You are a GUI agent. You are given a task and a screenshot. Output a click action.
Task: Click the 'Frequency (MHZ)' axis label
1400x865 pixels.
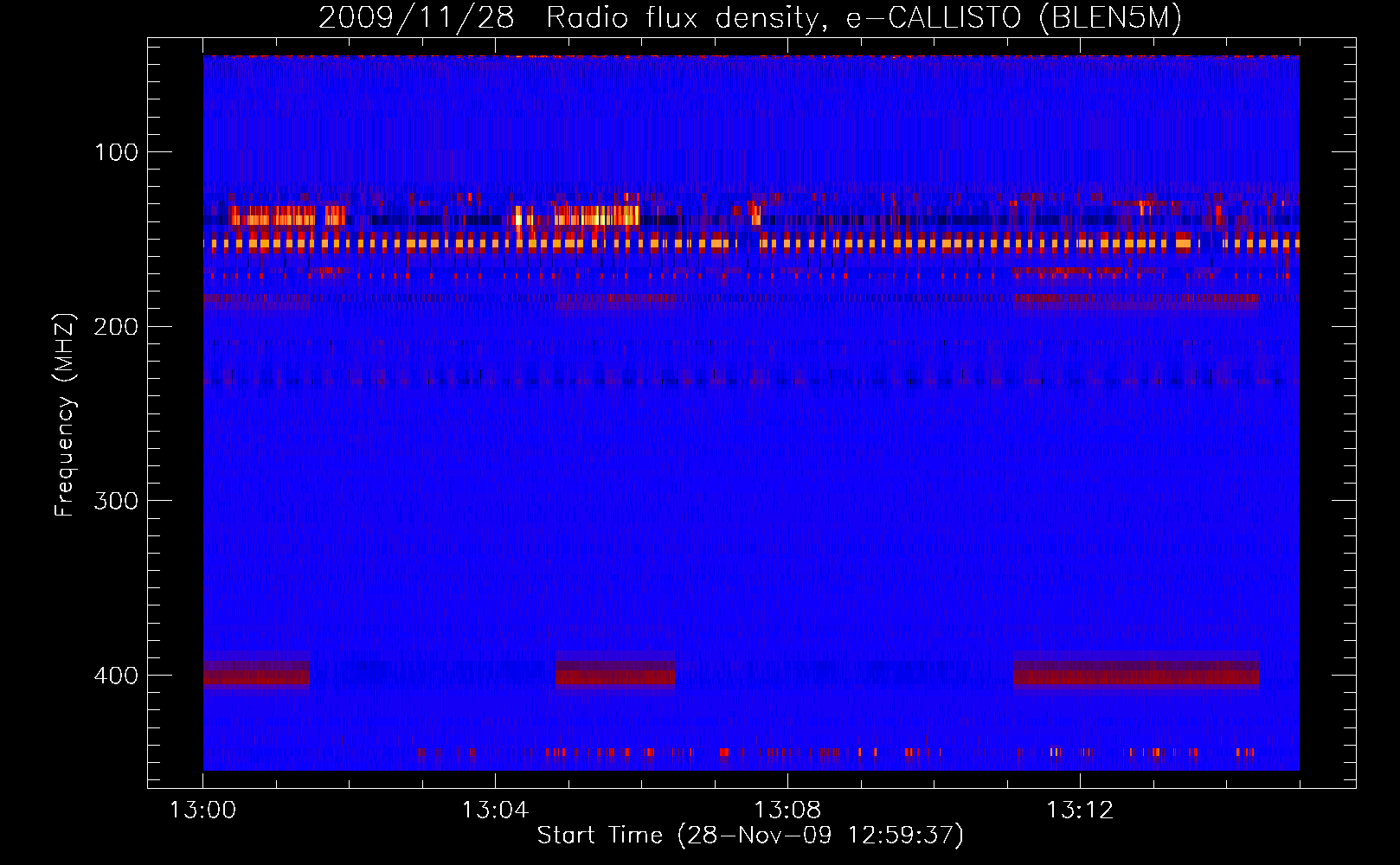point(65,414)
